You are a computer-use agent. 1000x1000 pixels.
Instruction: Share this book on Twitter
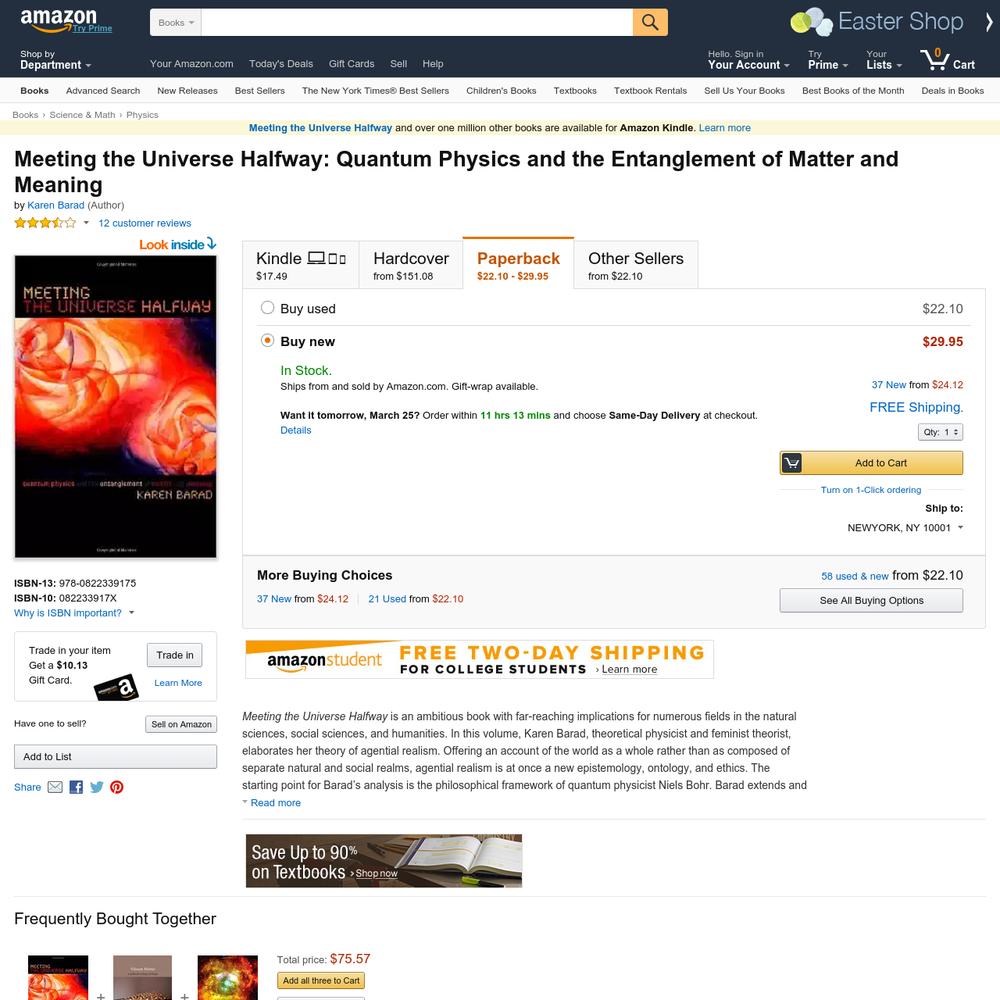point(96,787)
